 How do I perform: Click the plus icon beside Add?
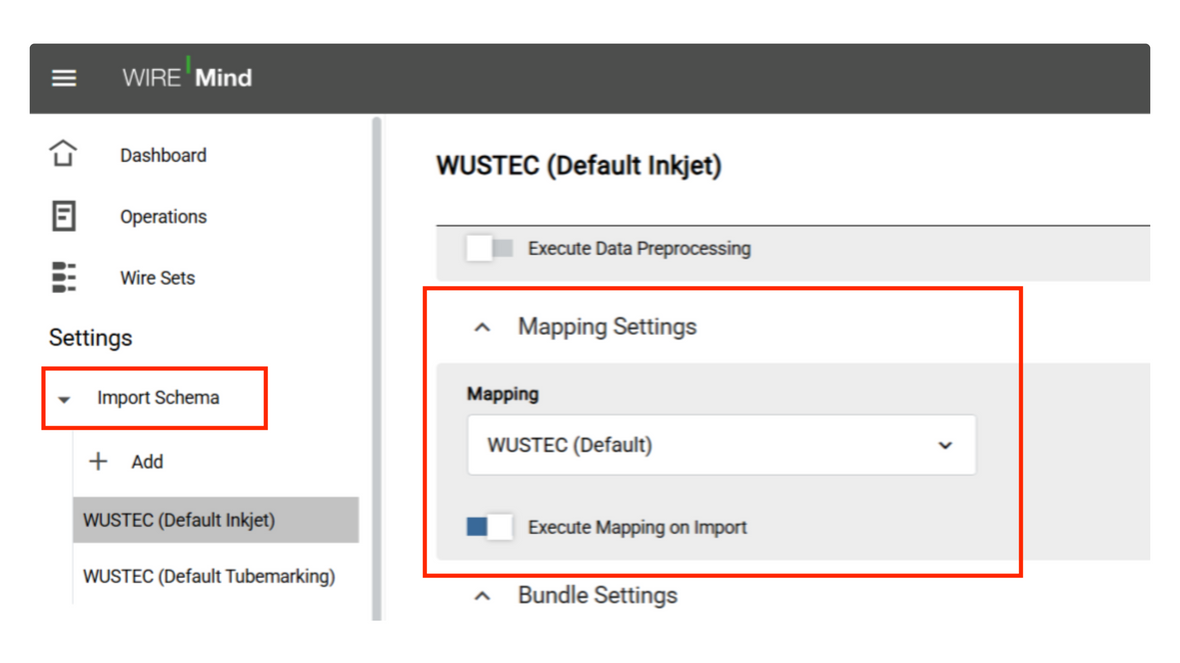99,461
